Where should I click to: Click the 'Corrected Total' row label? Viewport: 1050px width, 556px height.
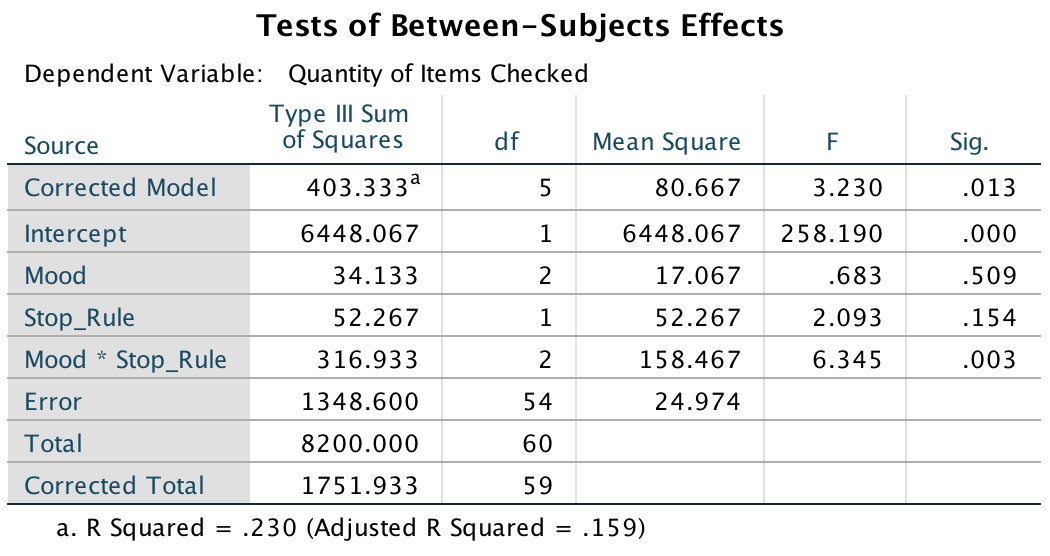pos(114,486)
